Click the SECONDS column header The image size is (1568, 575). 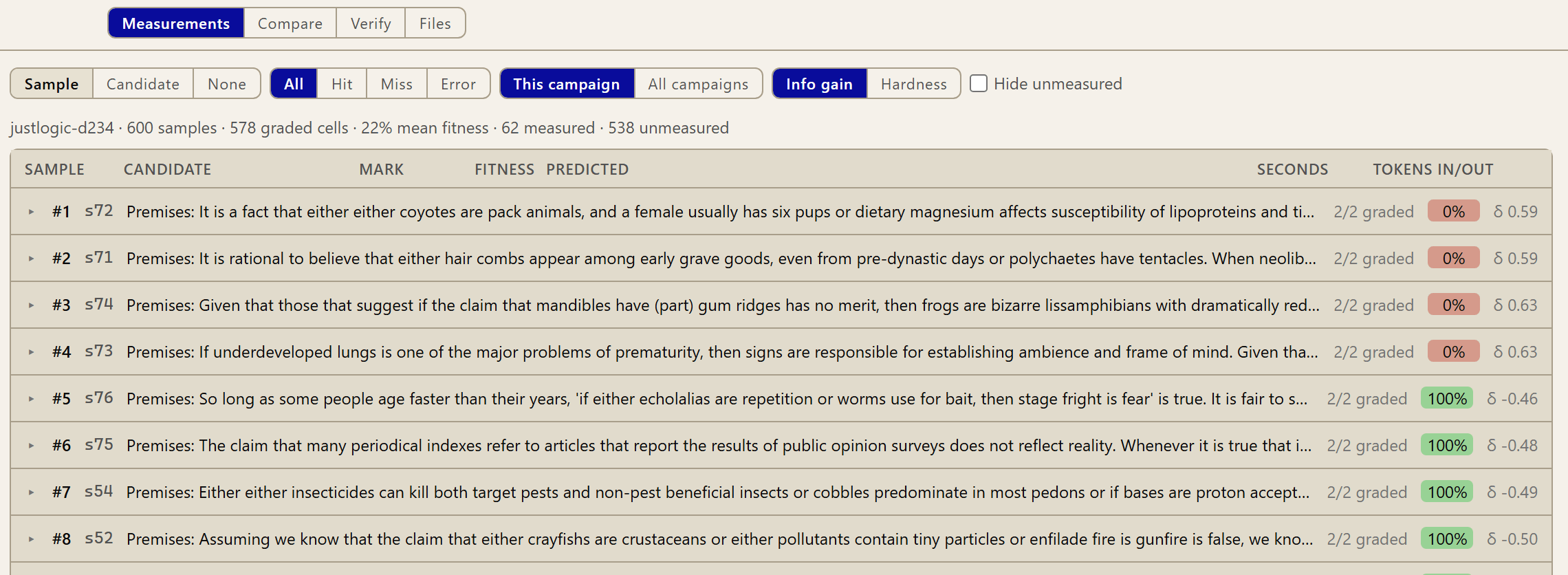tap(1292, 169)
